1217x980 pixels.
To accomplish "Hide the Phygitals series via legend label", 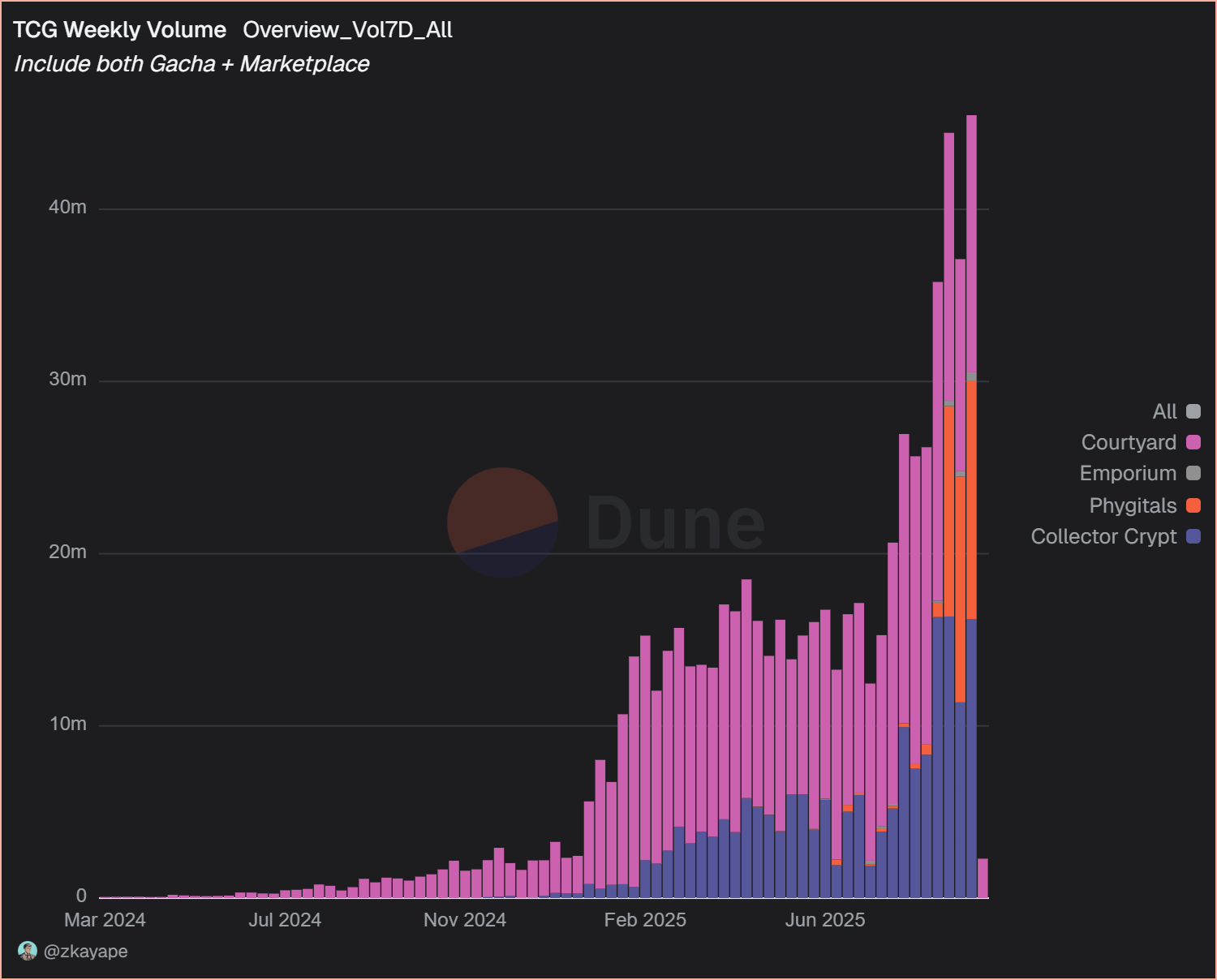I will coord(1133,505).
